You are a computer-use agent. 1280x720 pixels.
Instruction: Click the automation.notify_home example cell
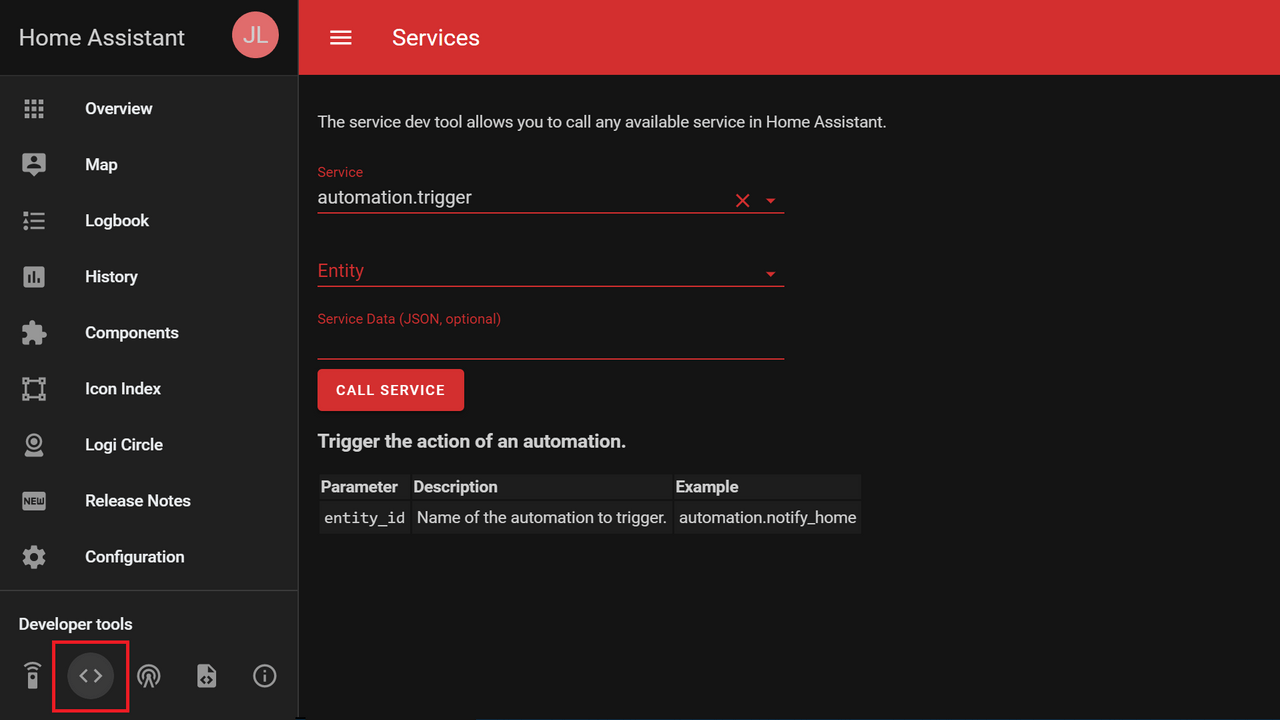pos(768,518)
